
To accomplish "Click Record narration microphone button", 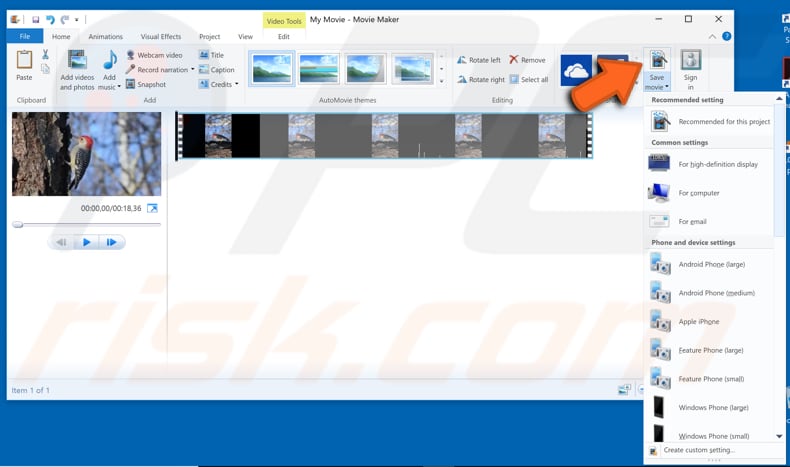I will (156, 70).
